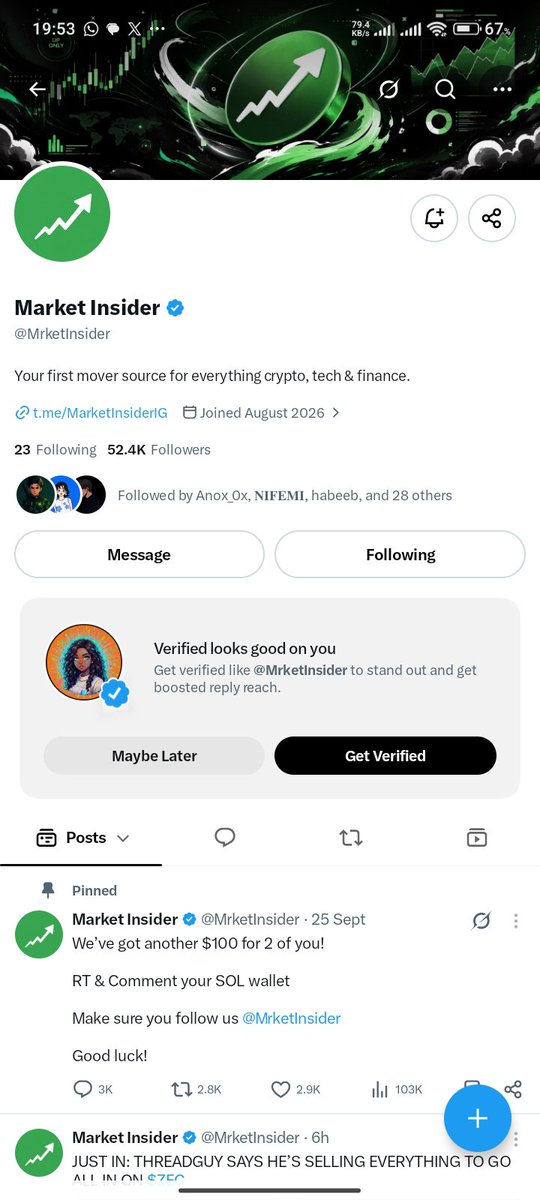Dismiss with Maybe Later
540x1200 pixels.
pyautogui.click(x=154, y=756)
